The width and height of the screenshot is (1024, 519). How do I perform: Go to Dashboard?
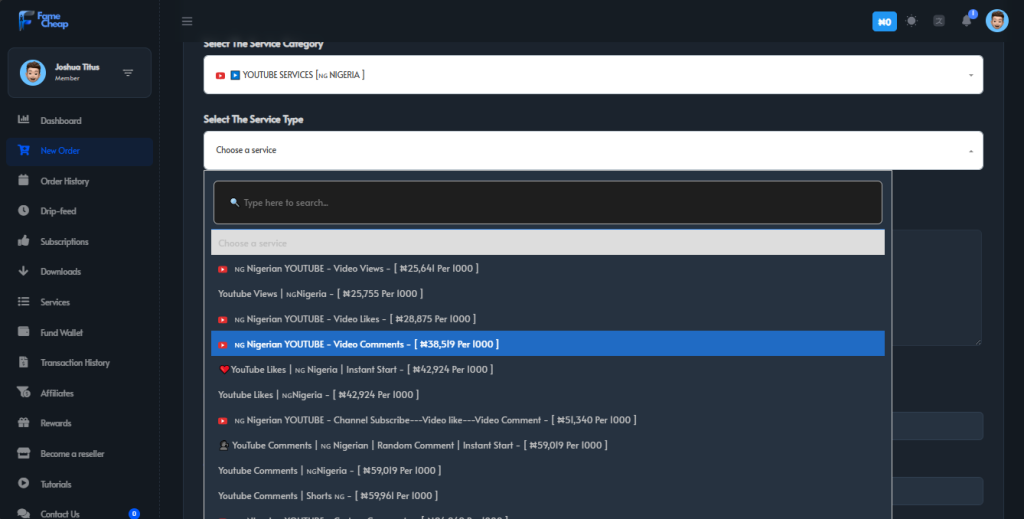(x=61, y=121)
